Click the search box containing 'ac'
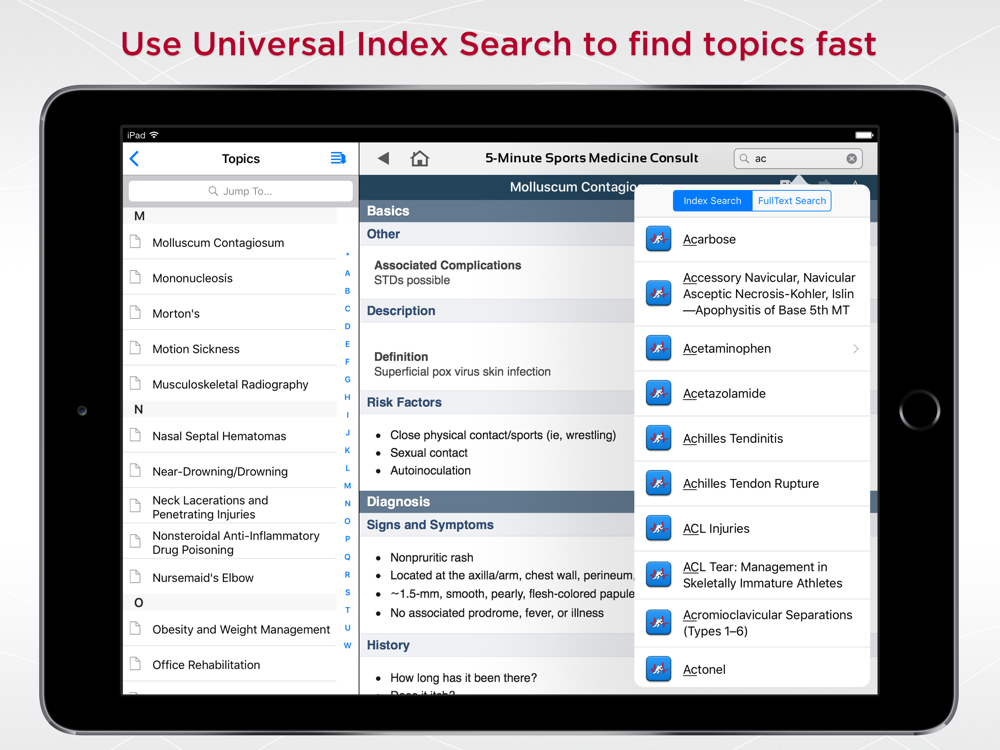 (x=798, y=159)
